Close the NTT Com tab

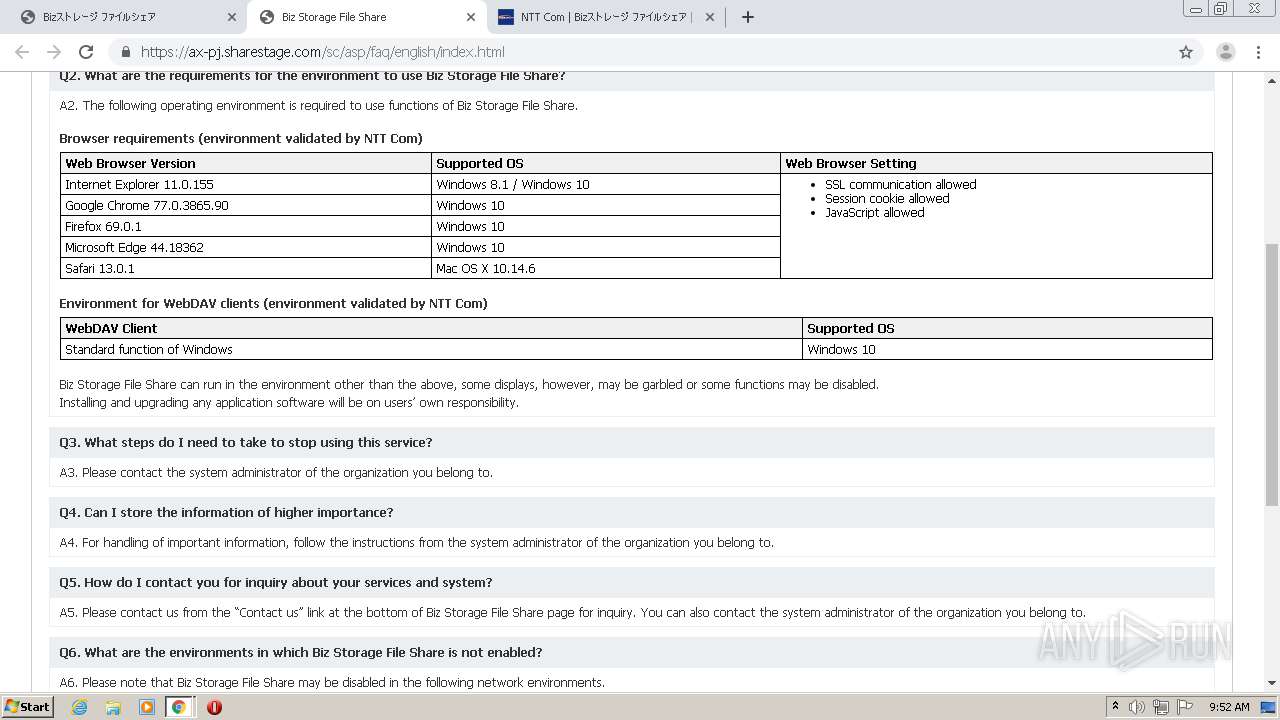pos(710,17)
